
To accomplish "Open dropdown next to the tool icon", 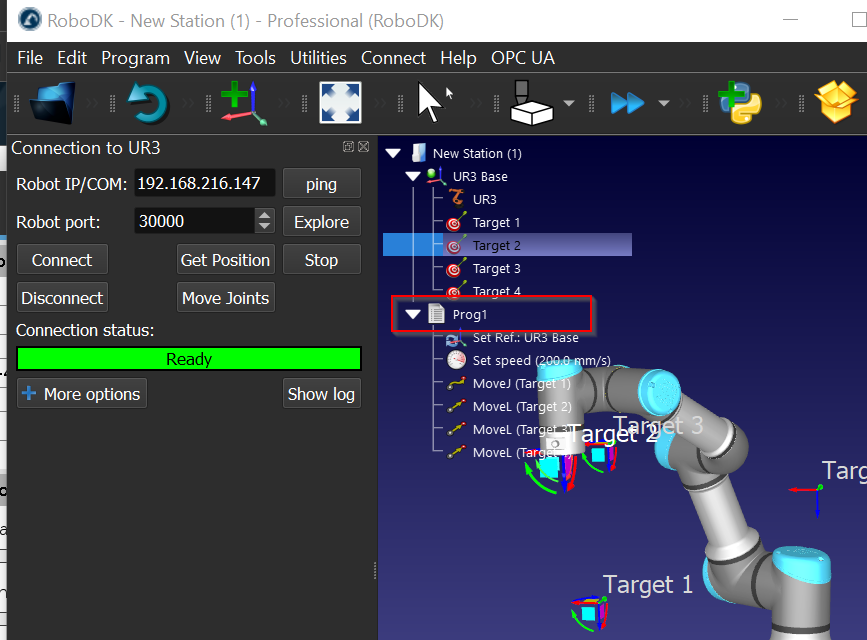I will click(x=569, y=103).
